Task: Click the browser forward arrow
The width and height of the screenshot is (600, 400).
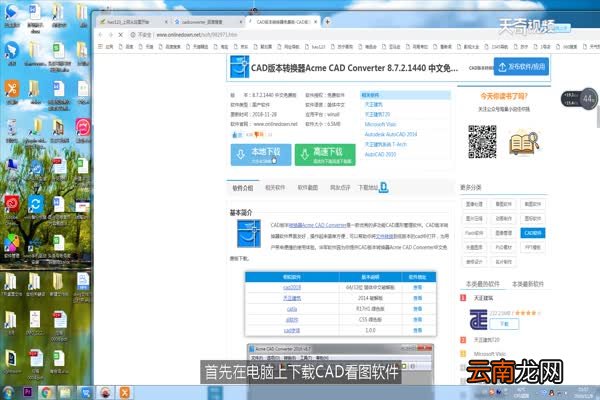Action: click(x=111, y=35)
